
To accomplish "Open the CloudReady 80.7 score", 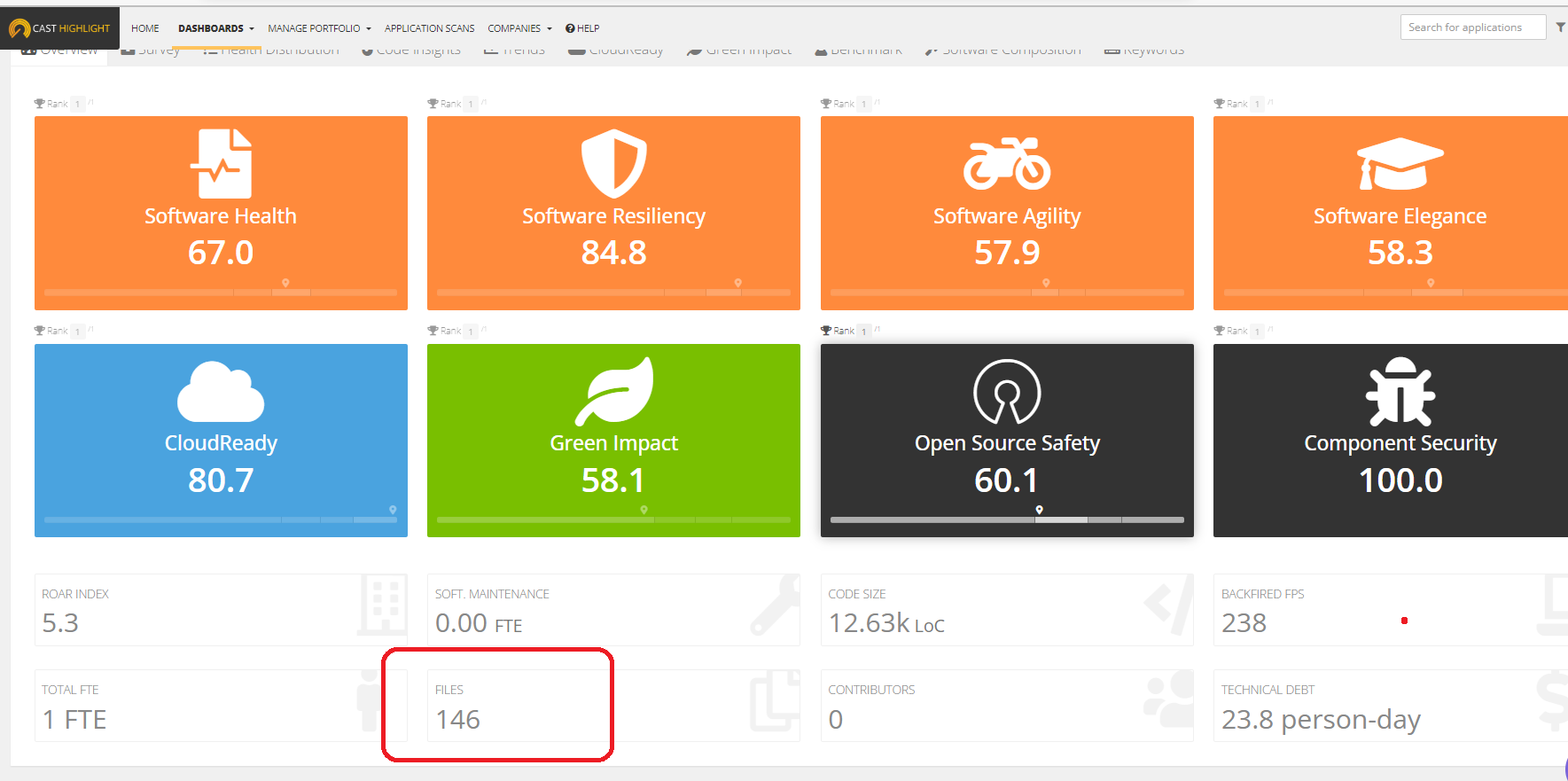I will click(x=221, y=480).
